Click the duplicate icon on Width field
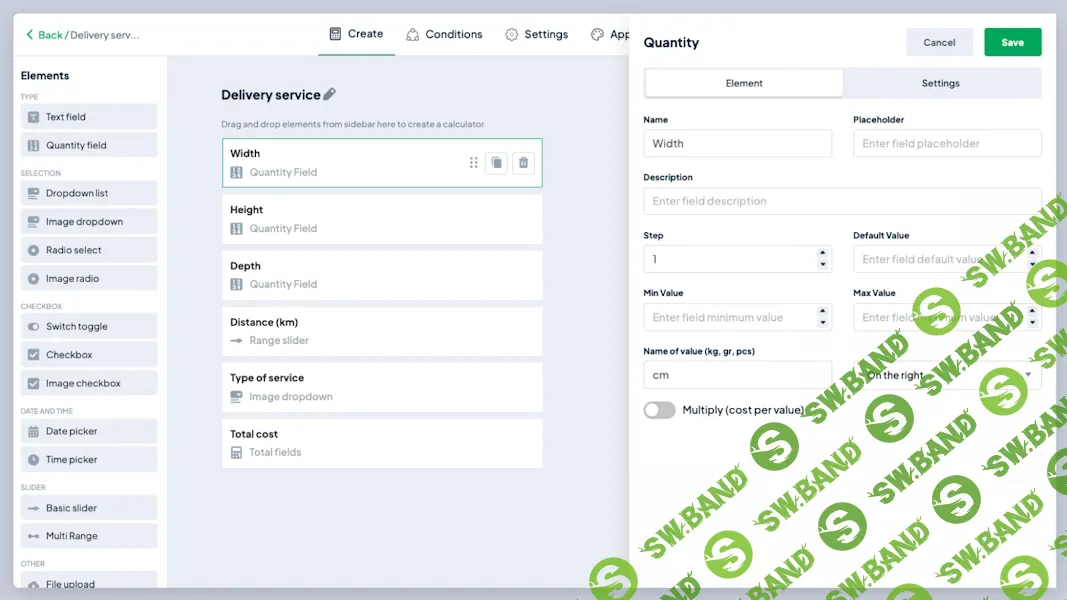The height and width of the screenshot is (600, 1067). 496,163
